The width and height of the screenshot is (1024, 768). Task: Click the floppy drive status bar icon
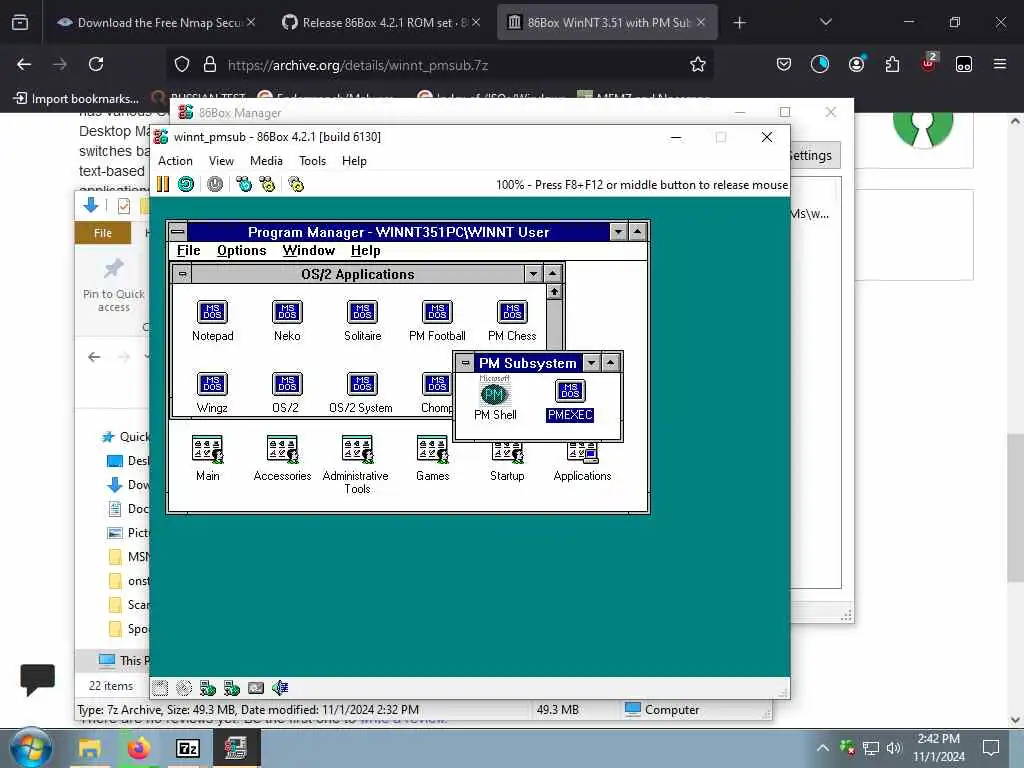160,688
